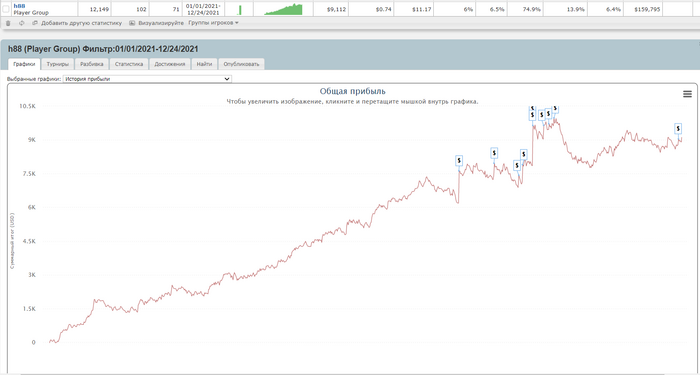Open the Группы игроков dropdown
Viewport: 700px width, 375px height.
213,23
